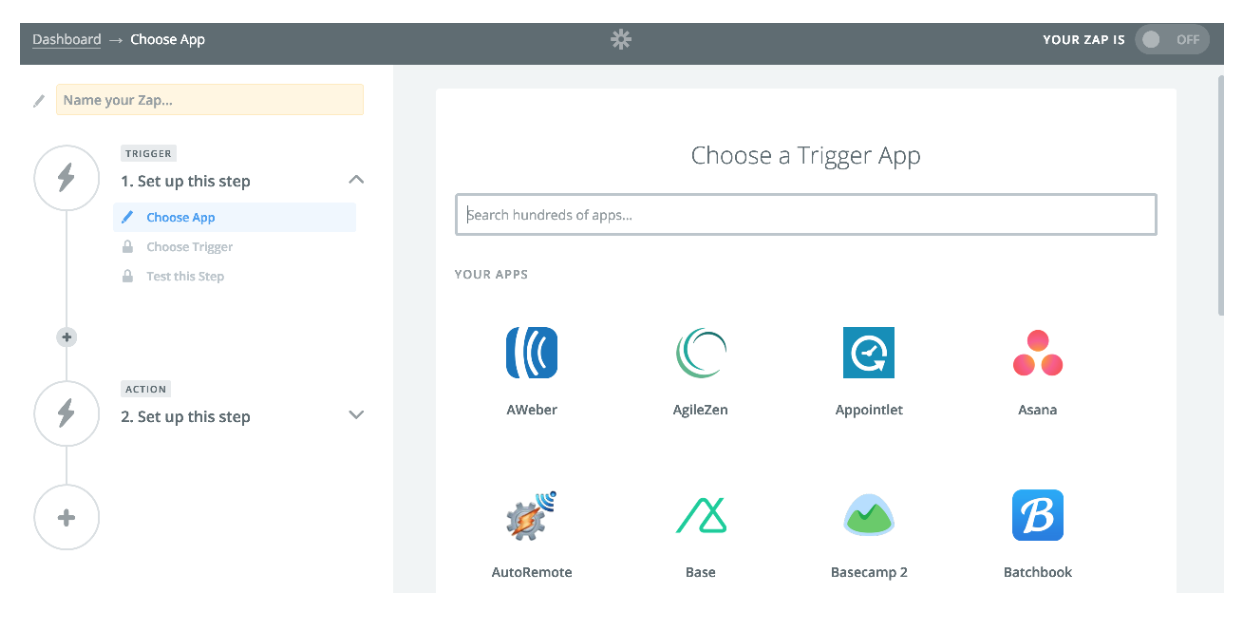Click the Batchbook label text

(1037, 572)
